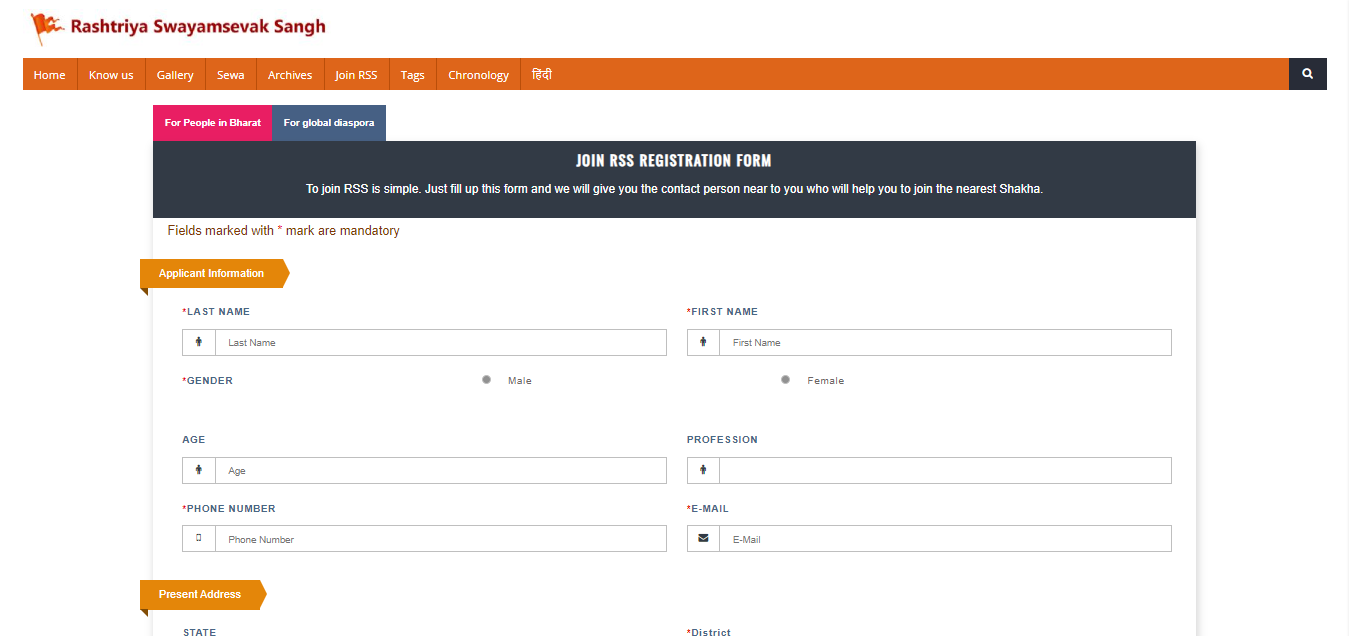Click the Present Address section ribbon
The width and height of the screenshot is (1349, 636).
coord(203,594)
